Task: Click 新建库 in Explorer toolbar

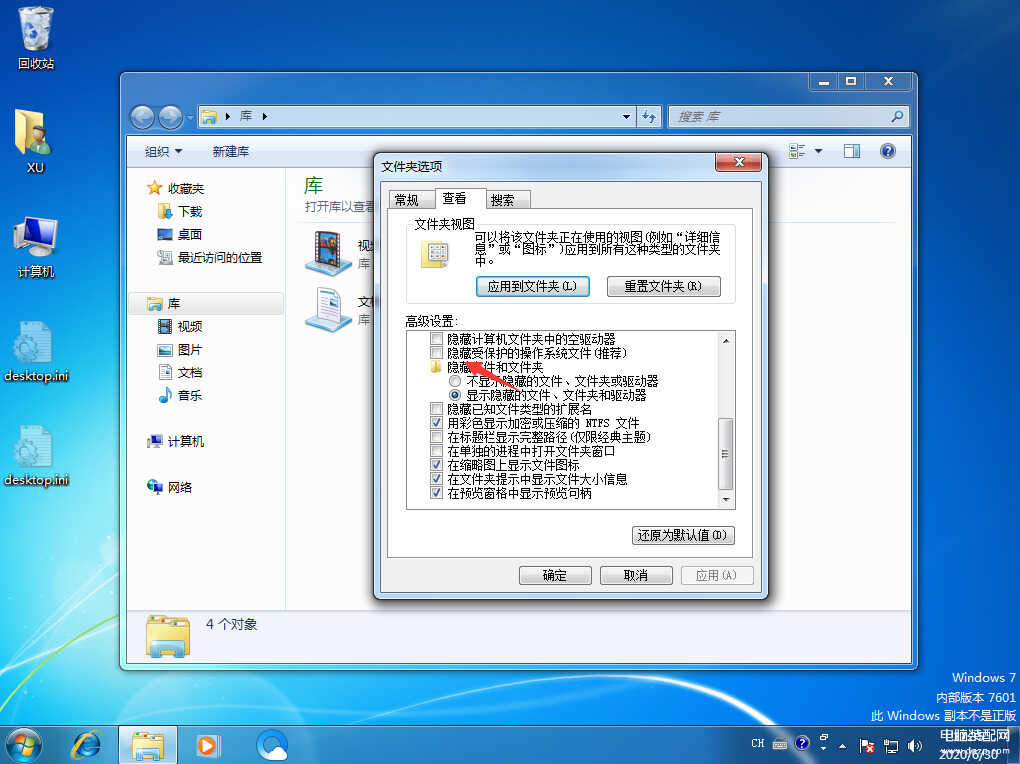Action: click(230, 152)
